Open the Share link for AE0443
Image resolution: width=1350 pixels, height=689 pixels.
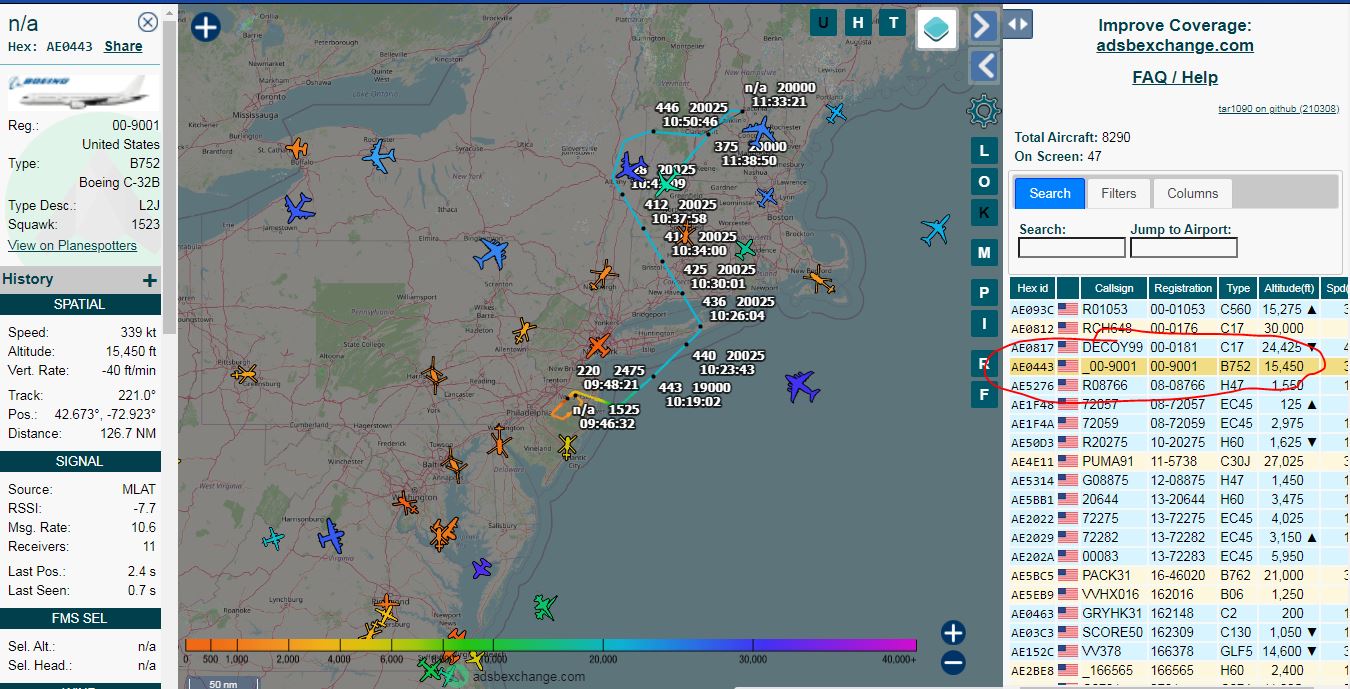coord(123,46)
